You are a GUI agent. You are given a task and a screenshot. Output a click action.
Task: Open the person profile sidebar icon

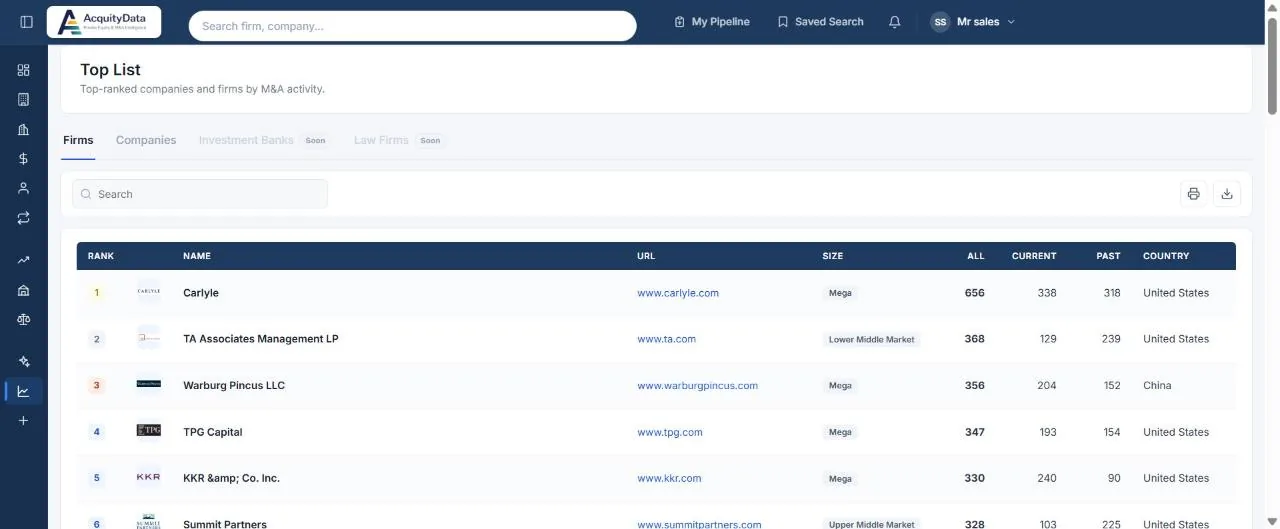(x=24, y=188)
